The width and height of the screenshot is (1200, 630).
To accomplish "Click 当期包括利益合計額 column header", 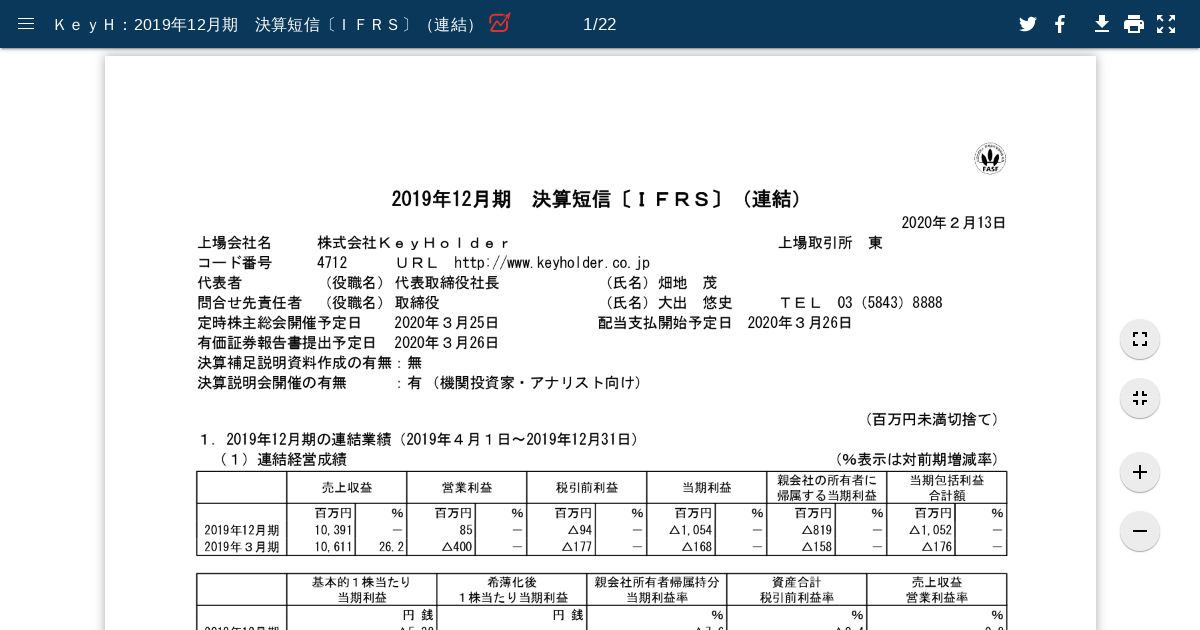I will tap(947, 487).
